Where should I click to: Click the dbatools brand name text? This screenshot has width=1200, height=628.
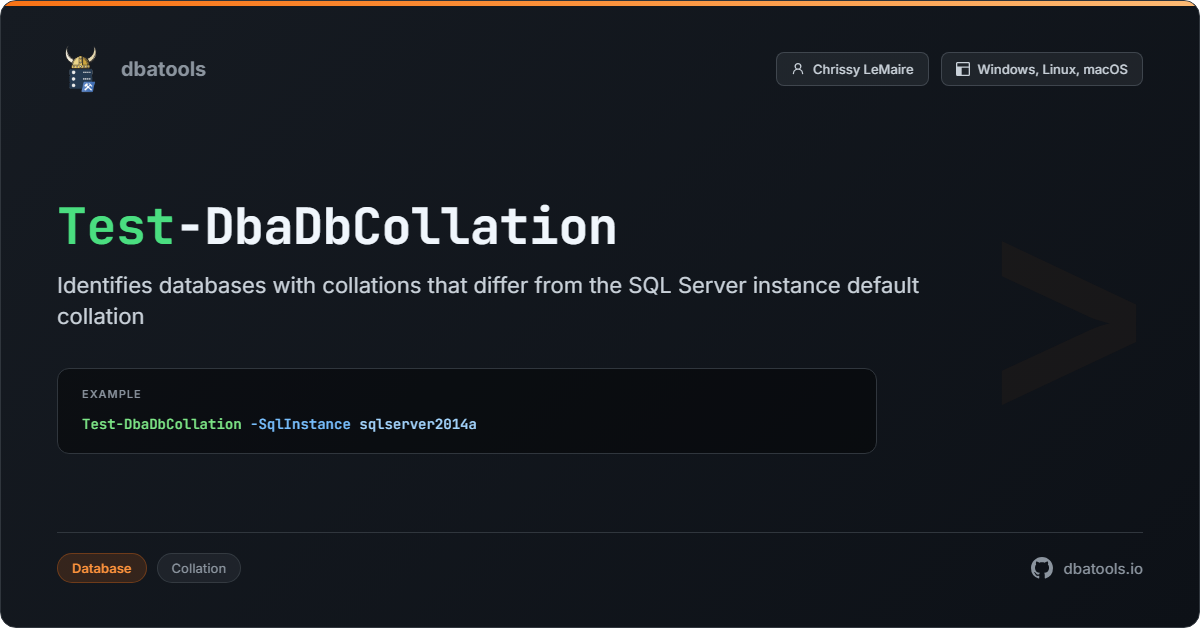coord(163,69)
